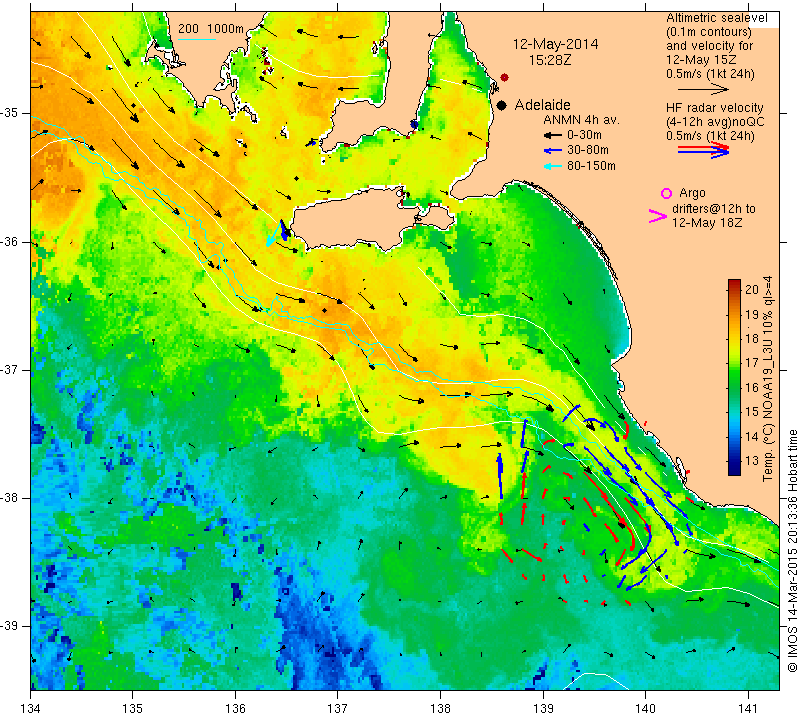Click the Kangaroo Island landmass
The width and height of the screenshot is (800, 720).
point(357,218)
